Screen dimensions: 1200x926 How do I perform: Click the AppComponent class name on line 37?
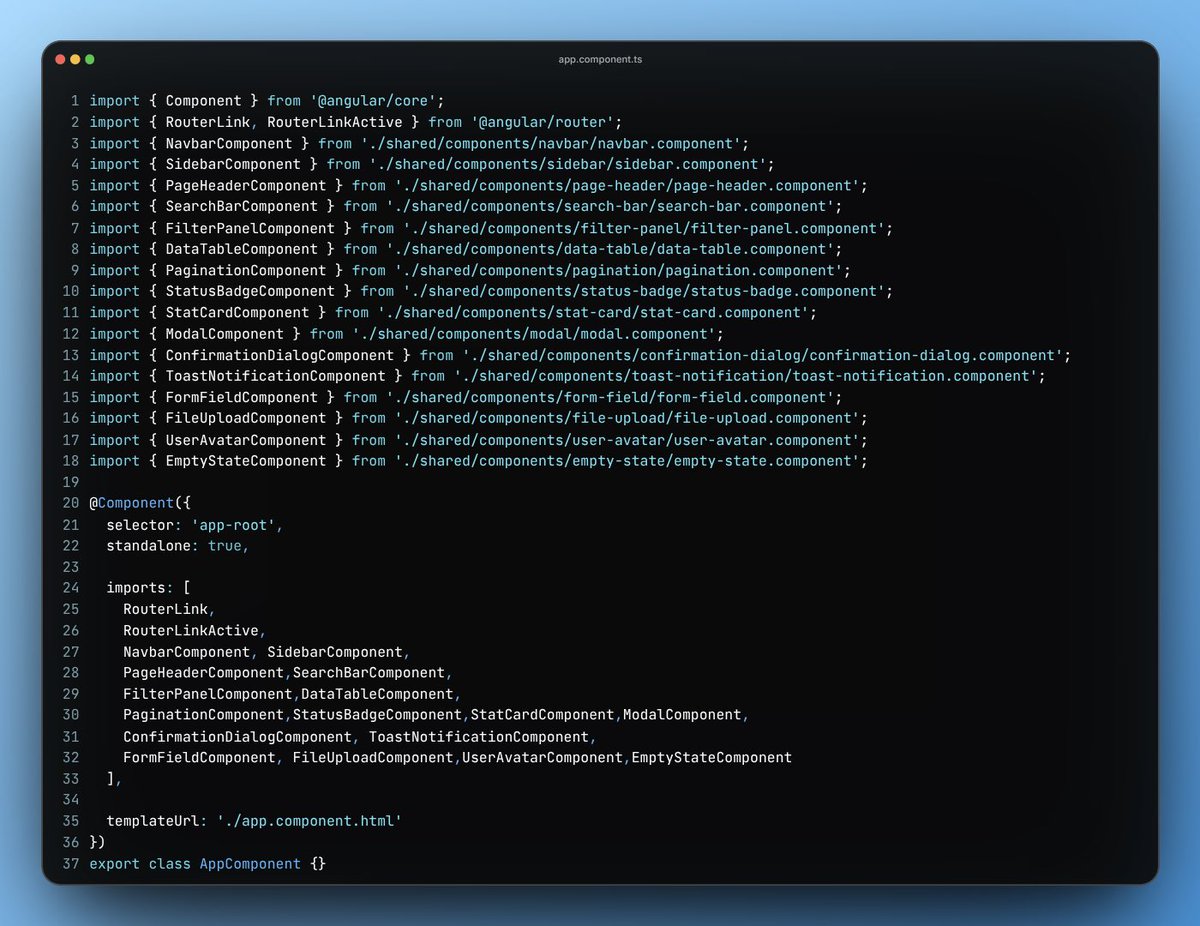250,863
